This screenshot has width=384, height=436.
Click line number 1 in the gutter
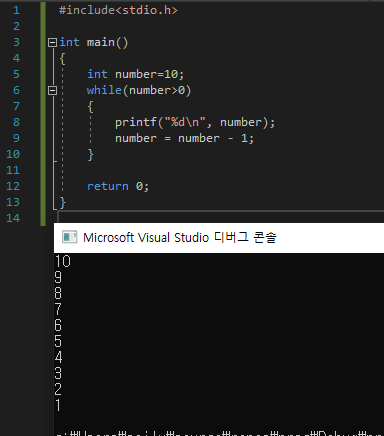pos(16,10)
